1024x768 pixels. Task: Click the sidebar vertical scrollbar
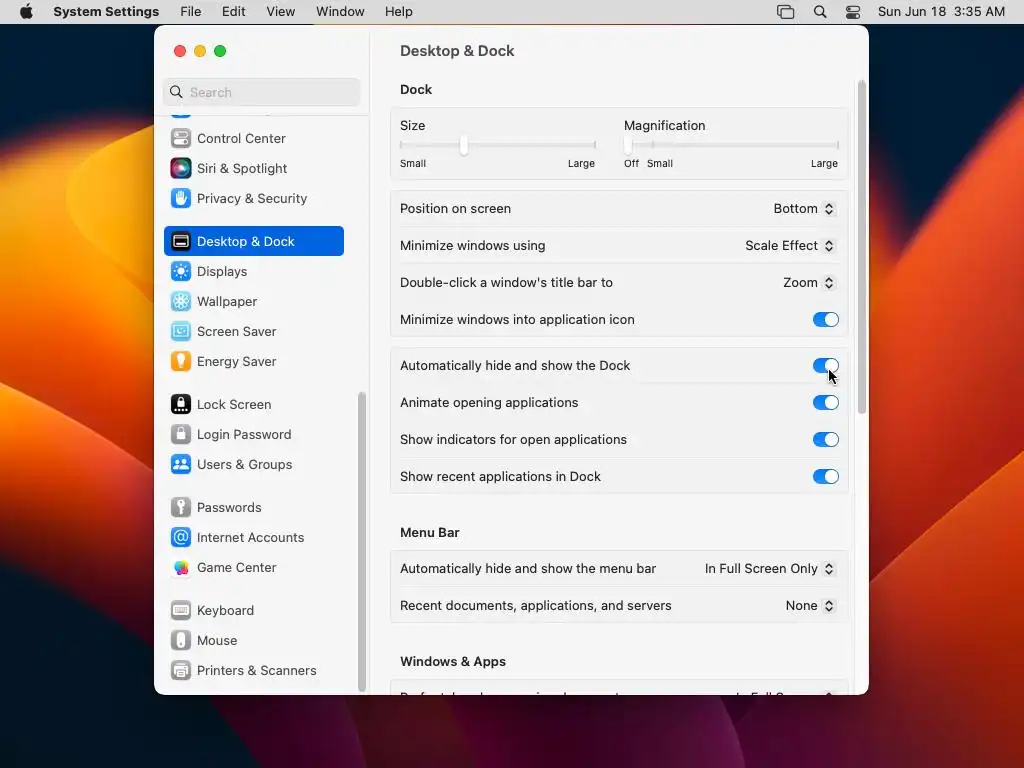pyautogui.click(x=362, y=541)
